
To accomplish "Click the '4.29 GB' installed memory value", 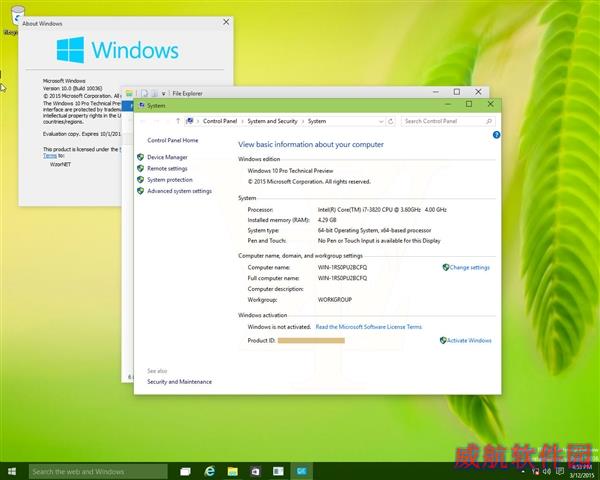I will tap(327, 220).
